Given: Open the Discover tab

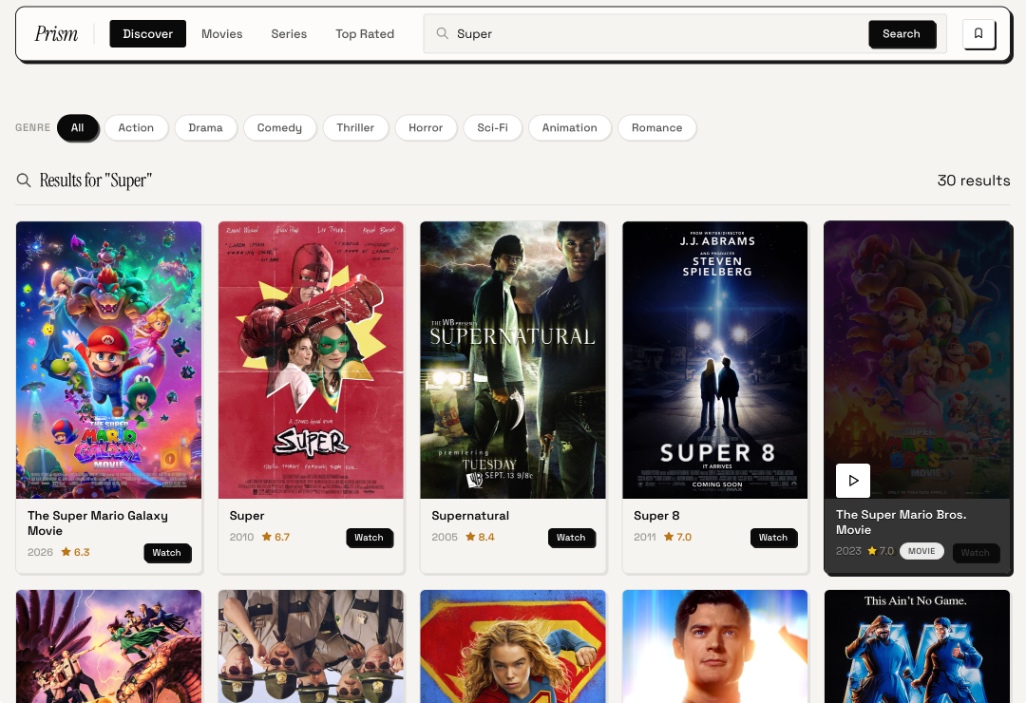Looking at the screenshot, I should 147,33.
